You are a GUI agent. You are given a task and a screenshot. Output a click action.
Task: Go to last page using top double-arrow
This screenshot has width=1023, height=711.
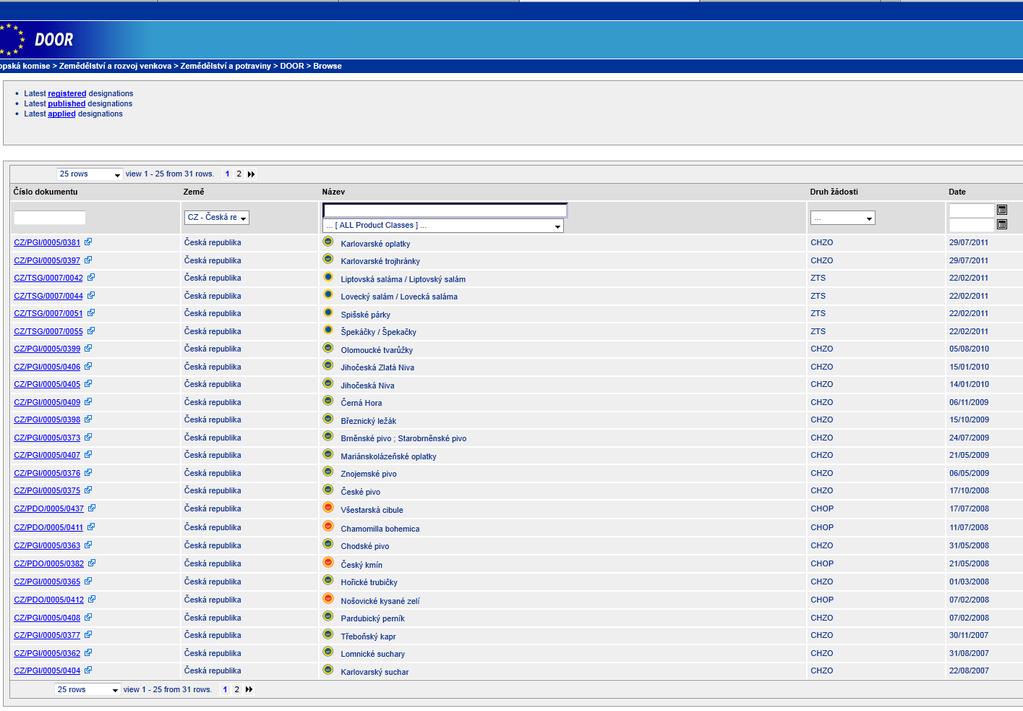(251, 174)
